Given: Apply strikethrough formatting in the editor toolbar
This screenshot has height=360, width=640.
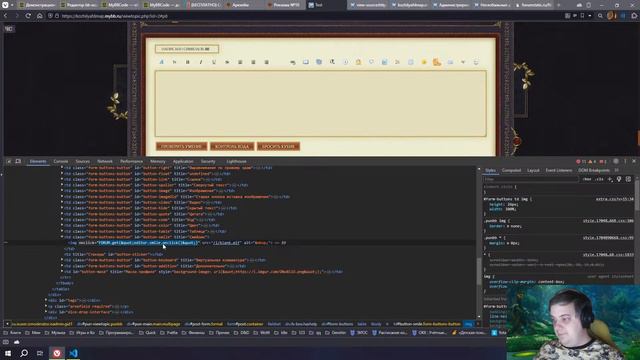Looking at the screenshot, I should [x=227, y=62].
